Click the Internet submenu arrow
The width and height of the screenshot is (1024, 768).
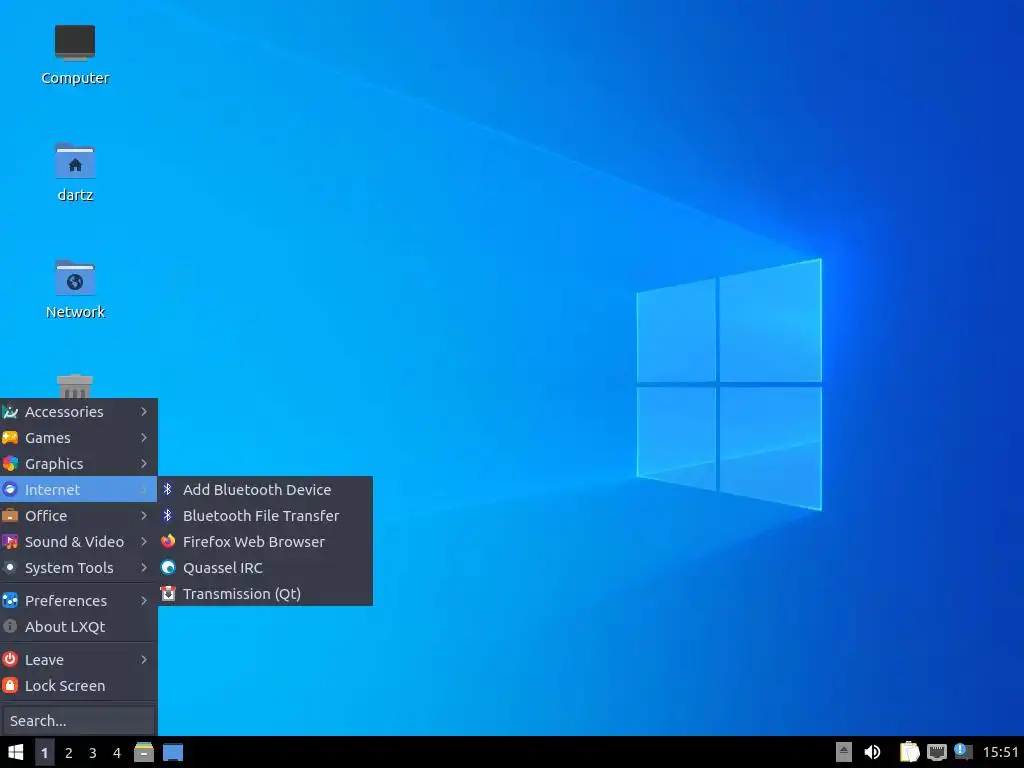click(x=144, y=489)
